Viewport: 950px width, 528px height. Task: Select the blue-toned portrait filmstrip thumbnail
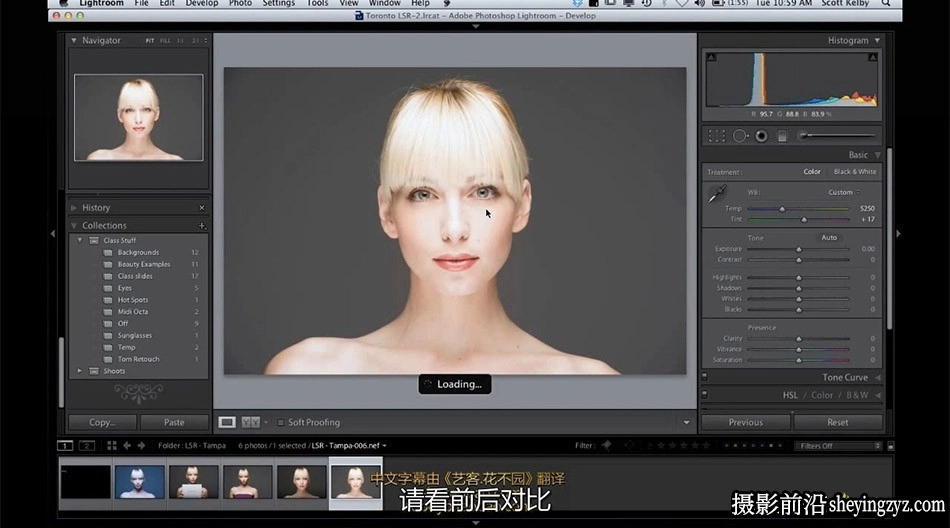(139, 482)
